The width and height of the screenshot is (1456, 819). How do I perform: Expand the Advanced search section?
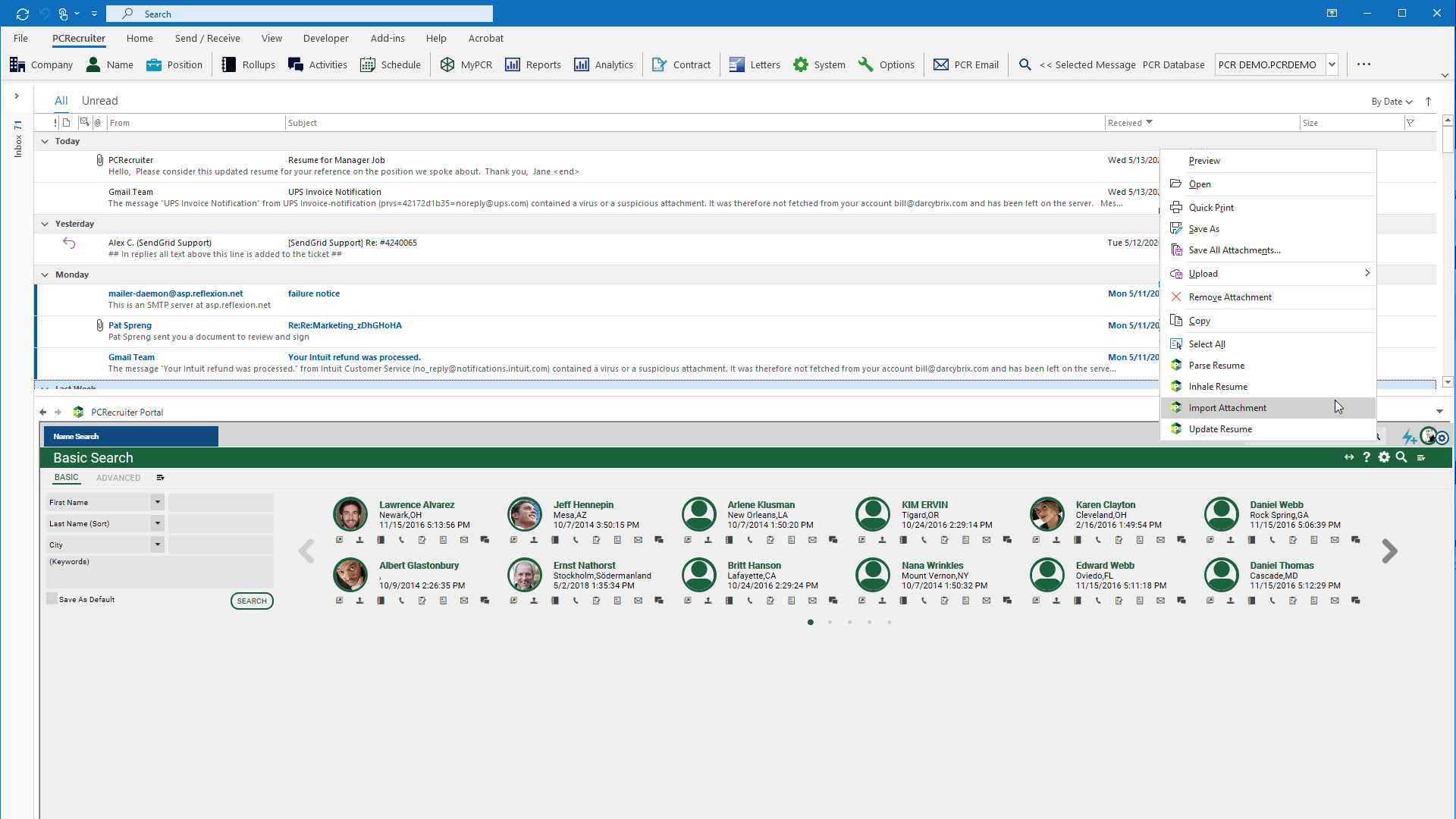(118, 477)
